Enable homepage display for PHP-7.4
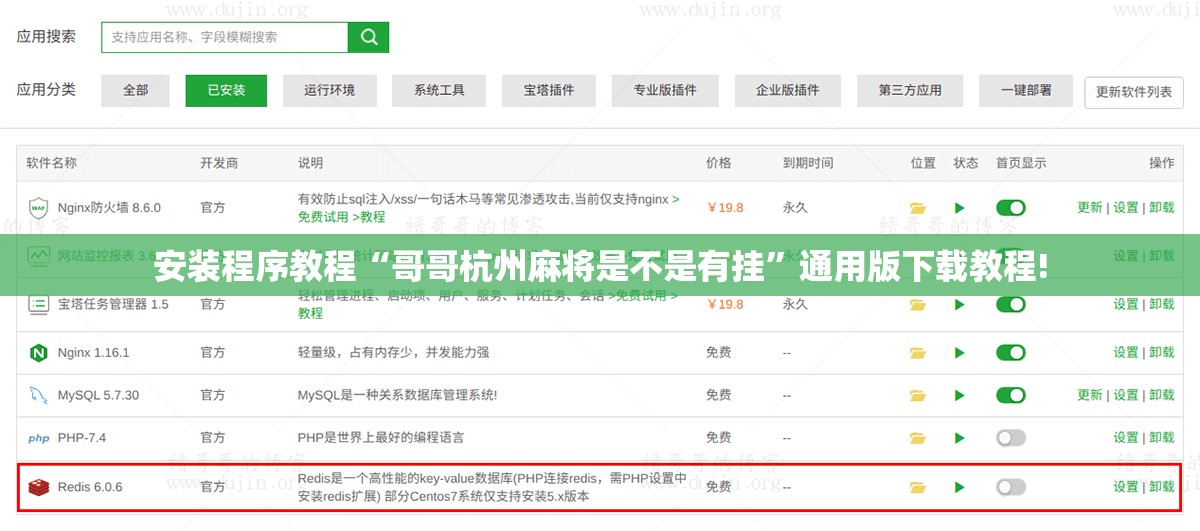The image size is (1200, 531). point(1011,438)
